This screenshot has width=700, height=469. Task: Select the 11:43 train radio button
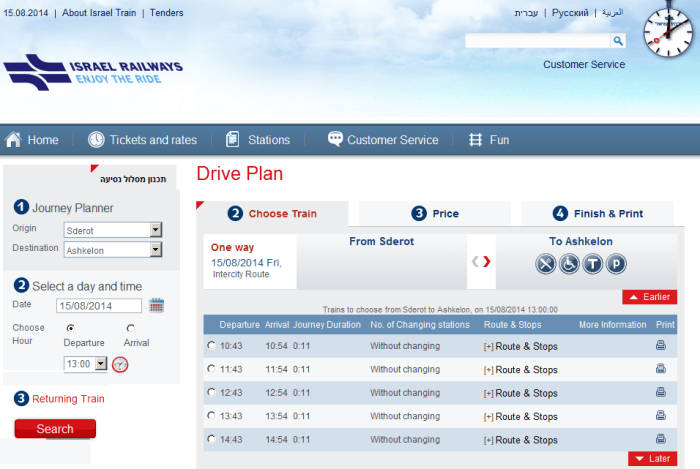click(211, 369)
